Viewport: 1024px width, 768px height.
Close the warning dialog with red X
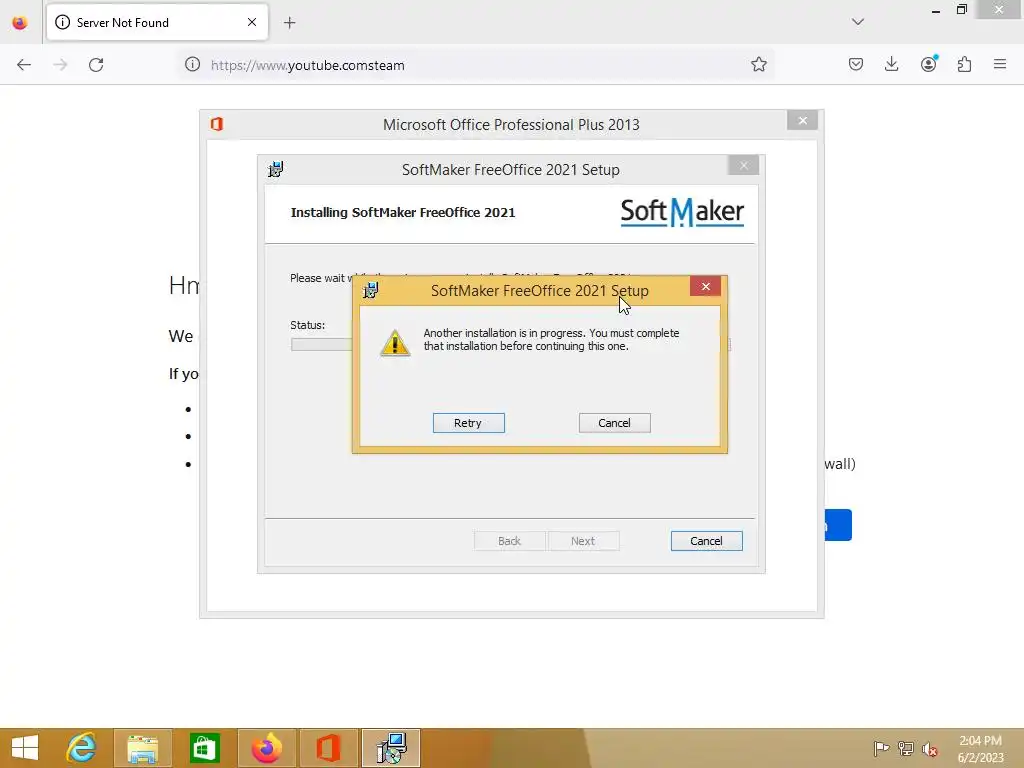click(x=705, y=286)
